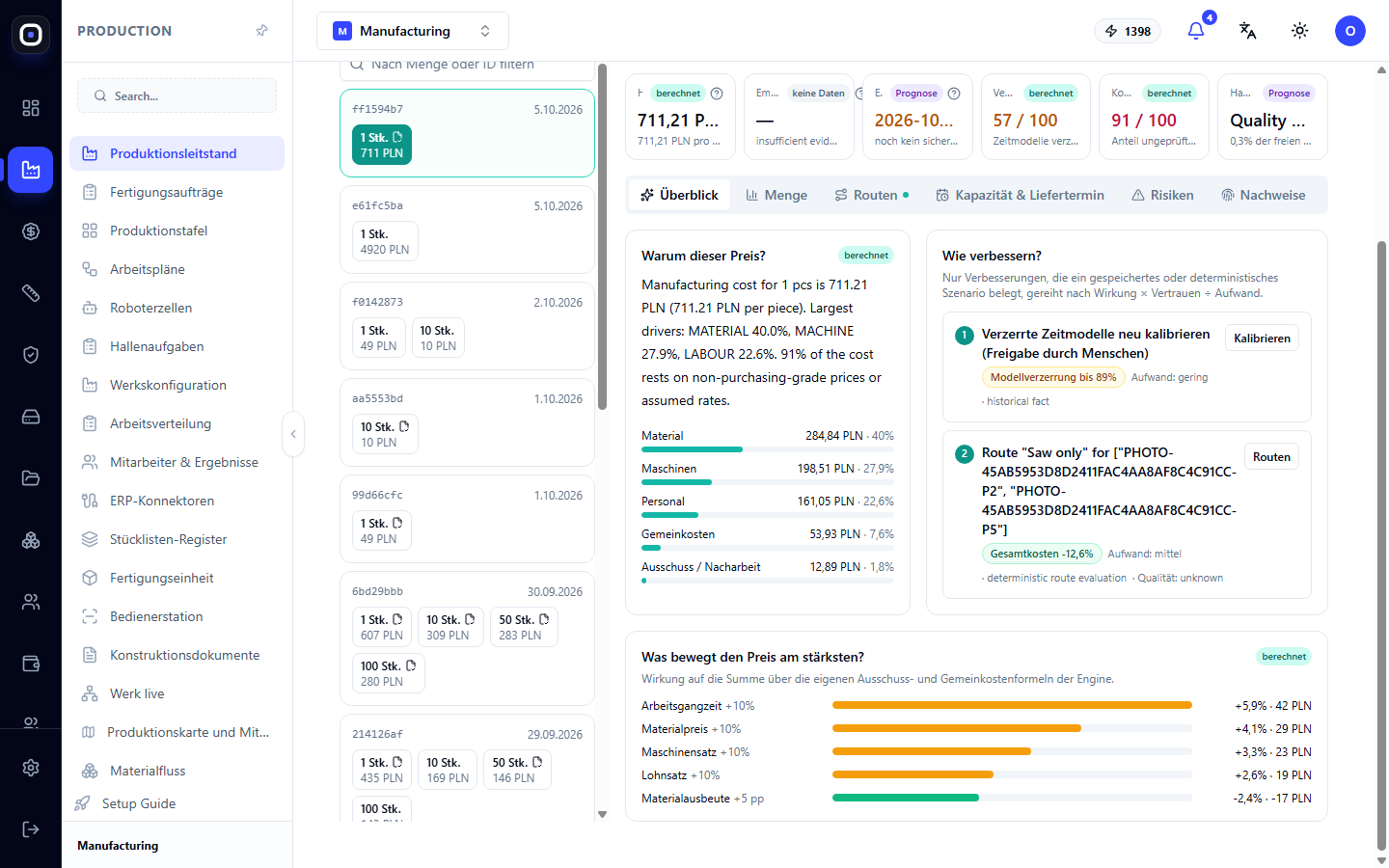Click the shield icon in left rail

tap(31, 355)
